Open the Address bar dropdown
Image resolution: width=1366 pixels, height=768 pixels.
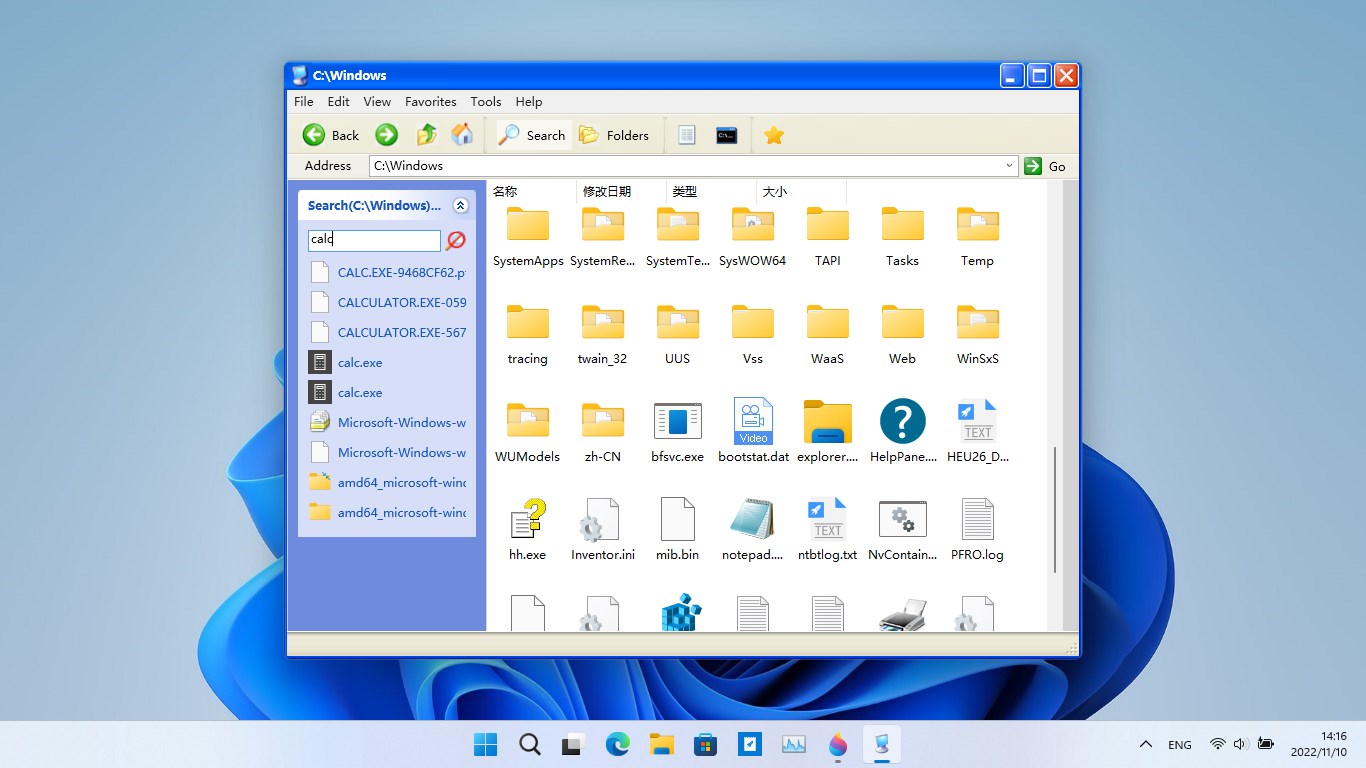(1009, 166)
